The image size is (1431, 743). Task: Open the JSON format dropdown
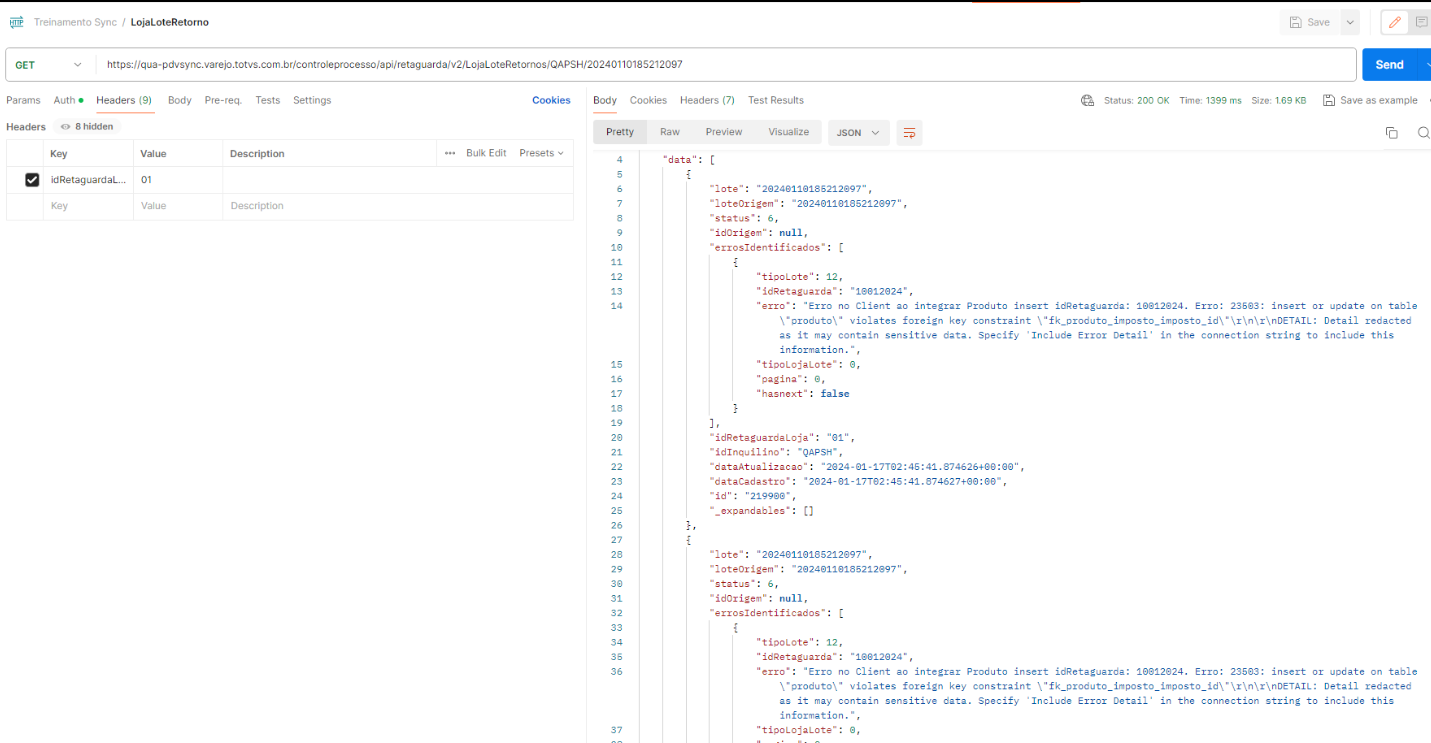coord(858,133)
